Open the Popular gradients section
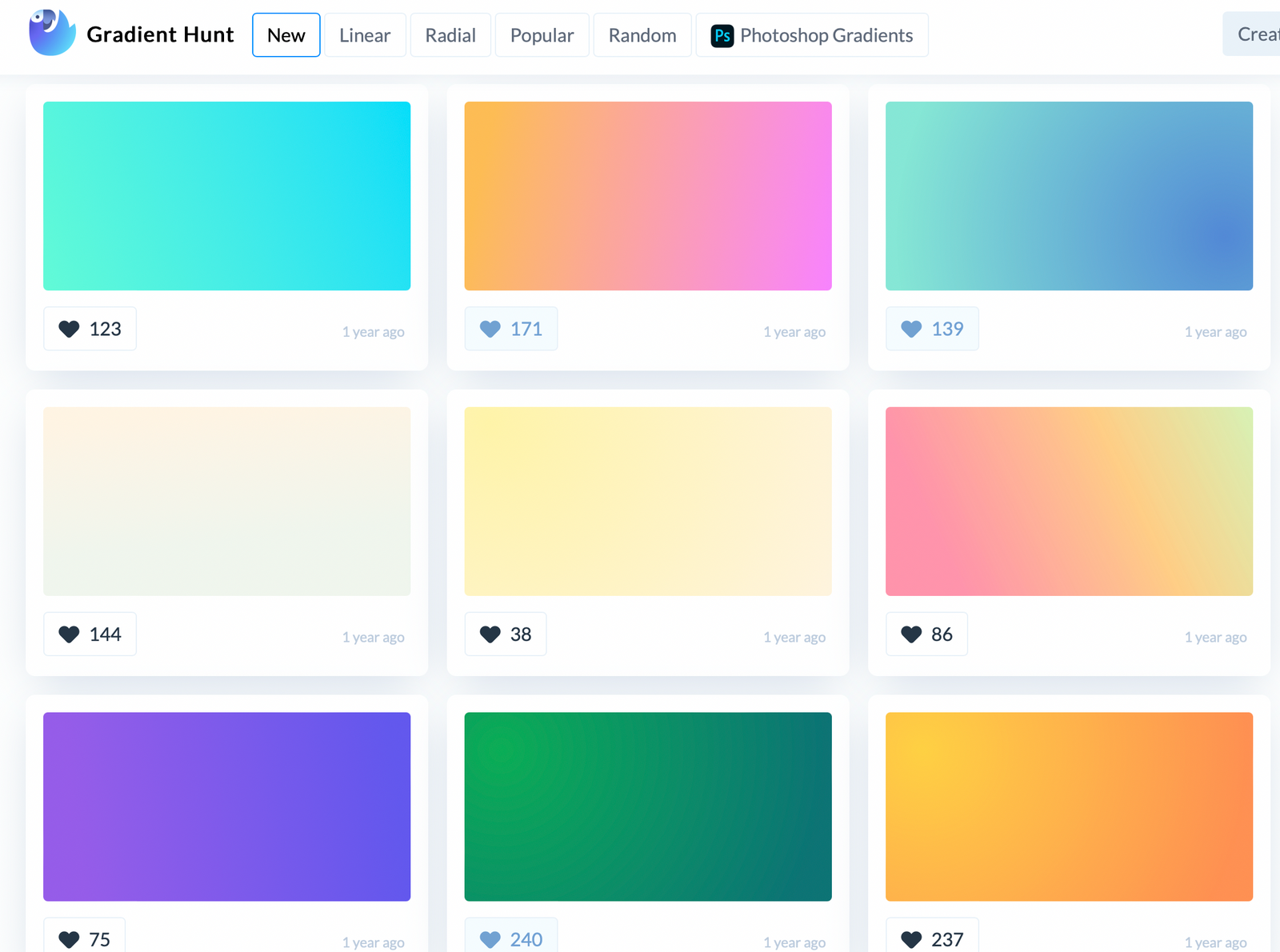The width and height of the screenshot is (1280, 952). click(x=542, y=34)
